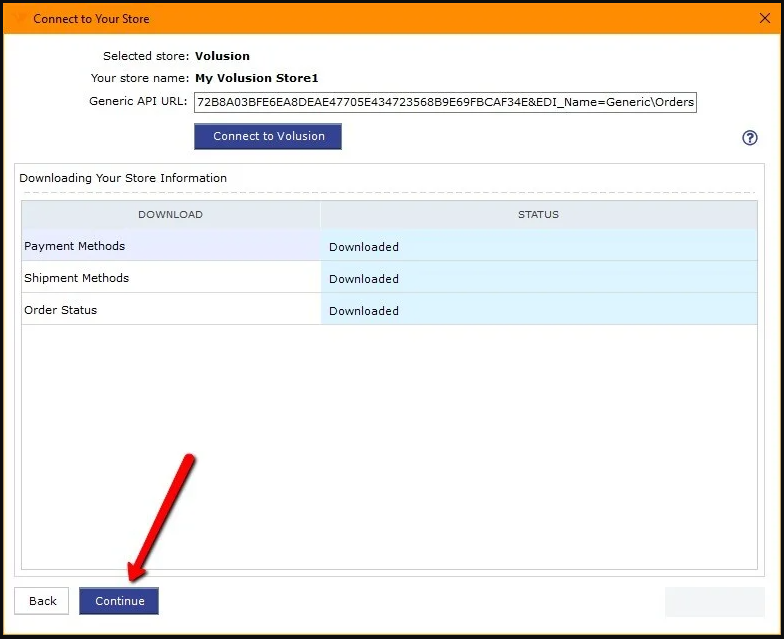Click the selected store value Volusion
This screenshot has height=639, width=784.
pos(222,56)
